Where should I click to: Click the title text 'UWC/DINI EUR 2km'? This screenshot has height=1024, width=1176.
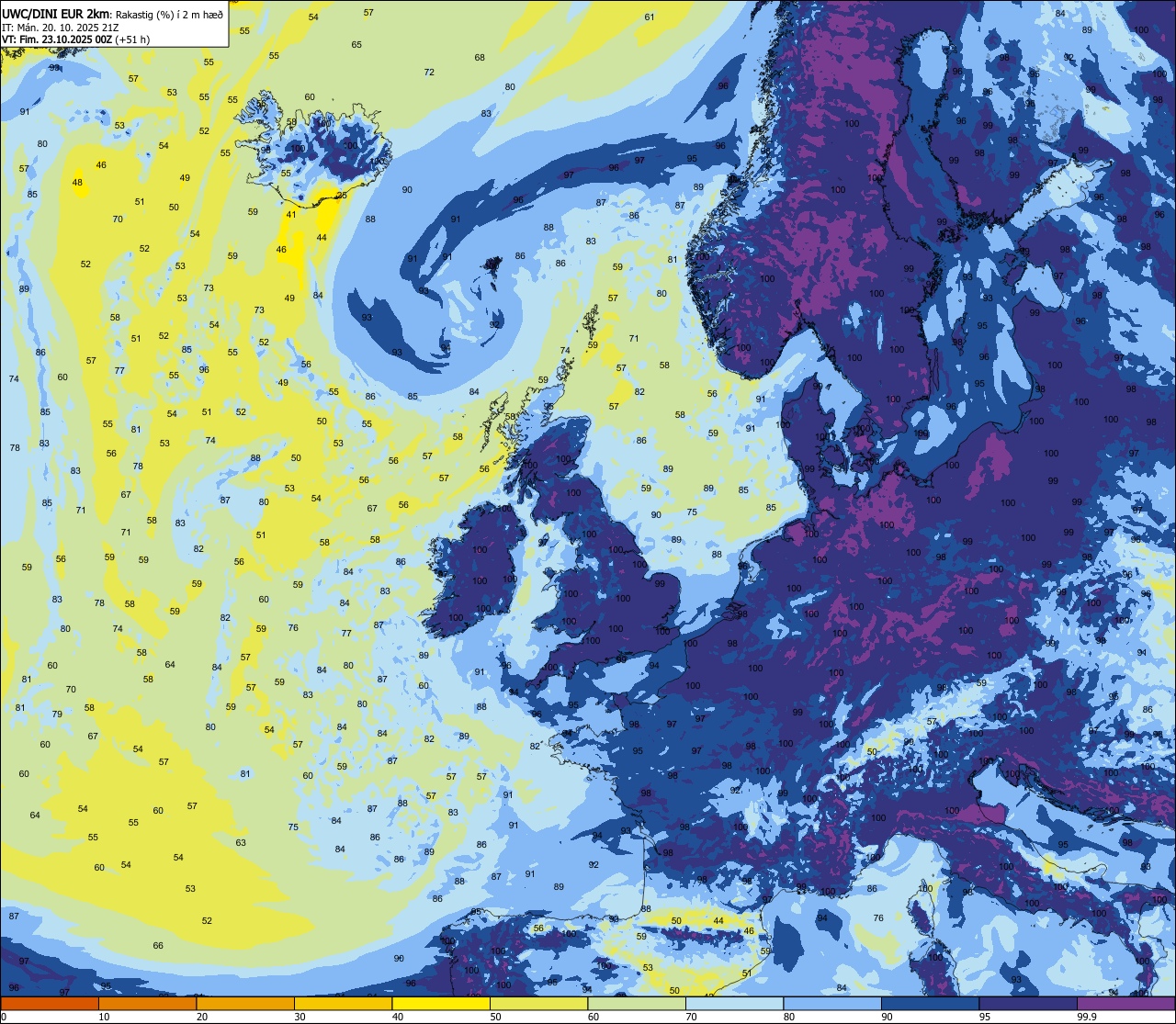(x=55, y=13)
